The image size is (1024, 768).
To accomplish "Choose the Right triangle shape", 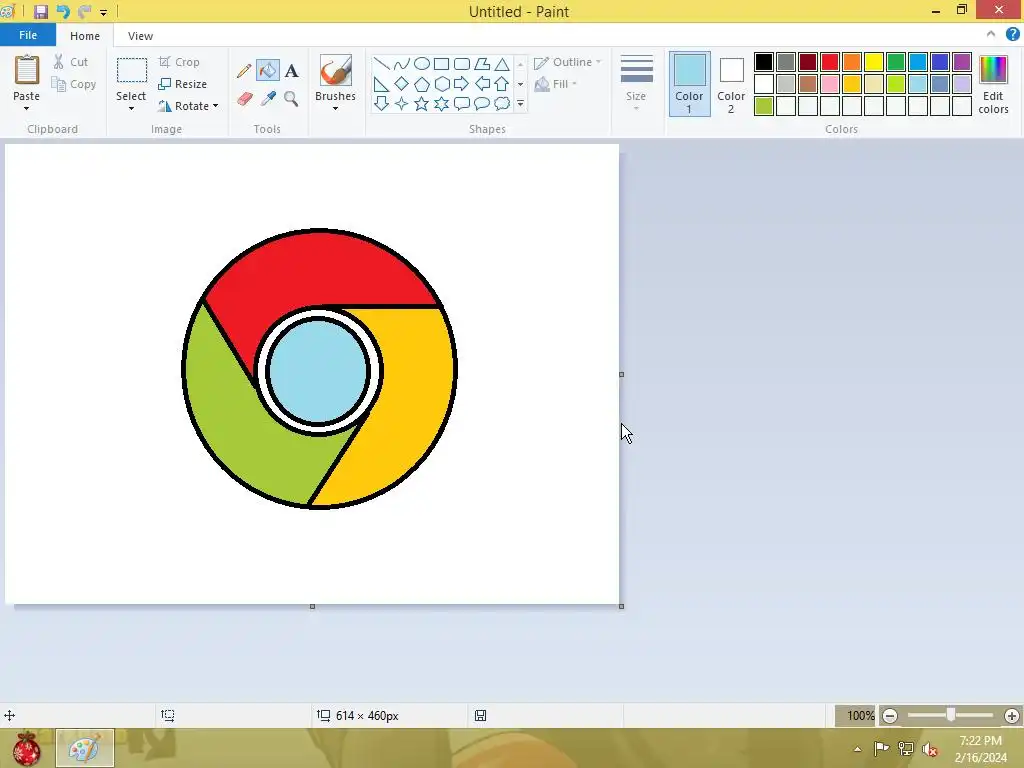I will pos(381,84).
